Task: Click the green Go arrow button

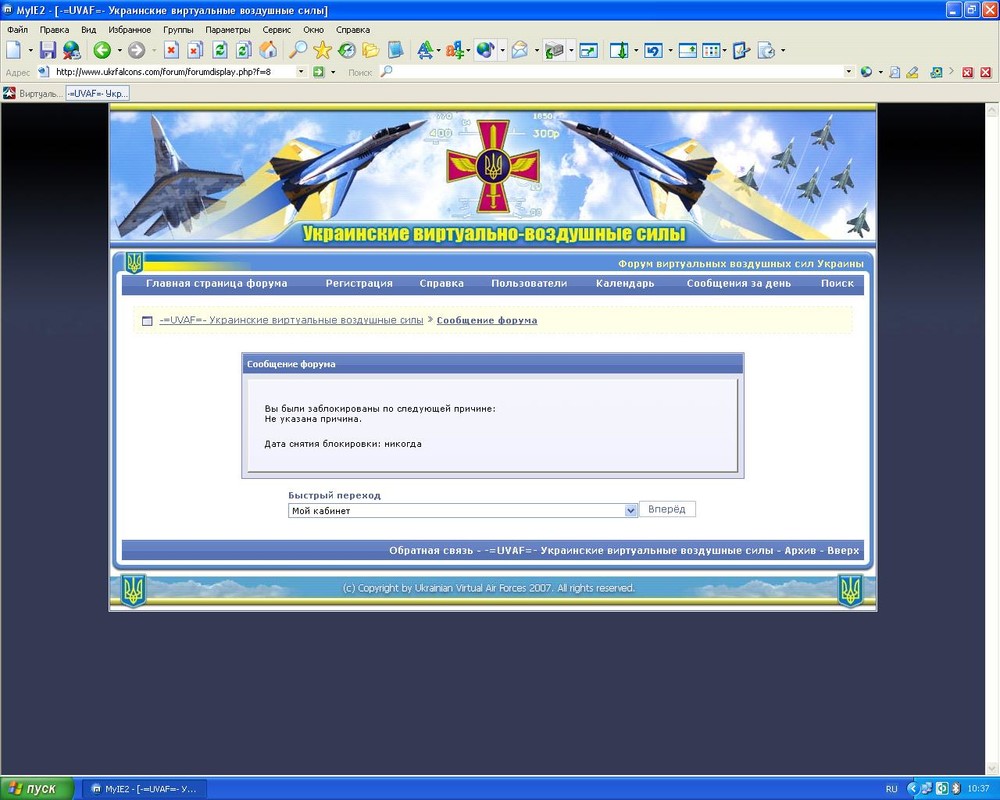Action: [319, 72]
